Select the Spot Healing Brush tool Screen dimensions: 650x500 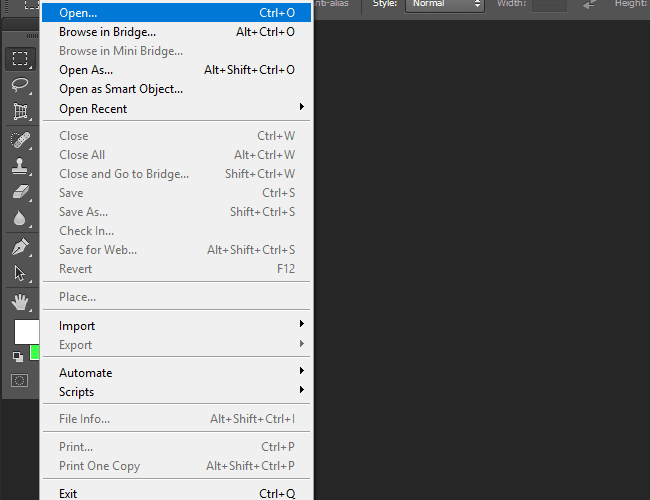pos(20,140)
